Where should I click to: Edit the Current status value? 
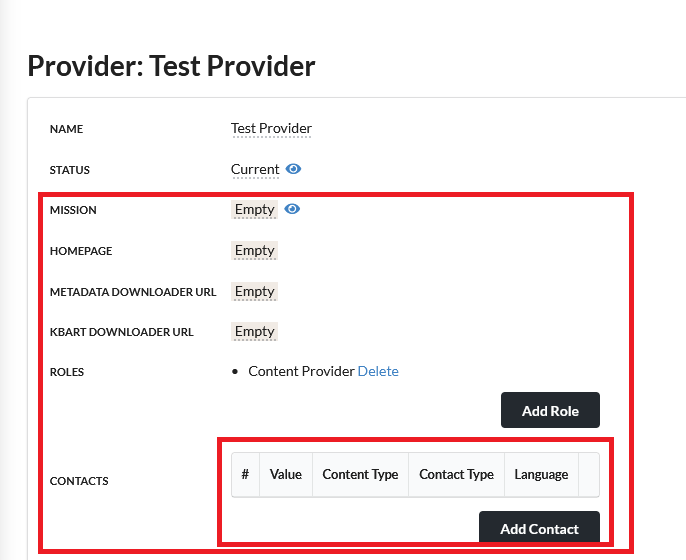coord(255,169)
